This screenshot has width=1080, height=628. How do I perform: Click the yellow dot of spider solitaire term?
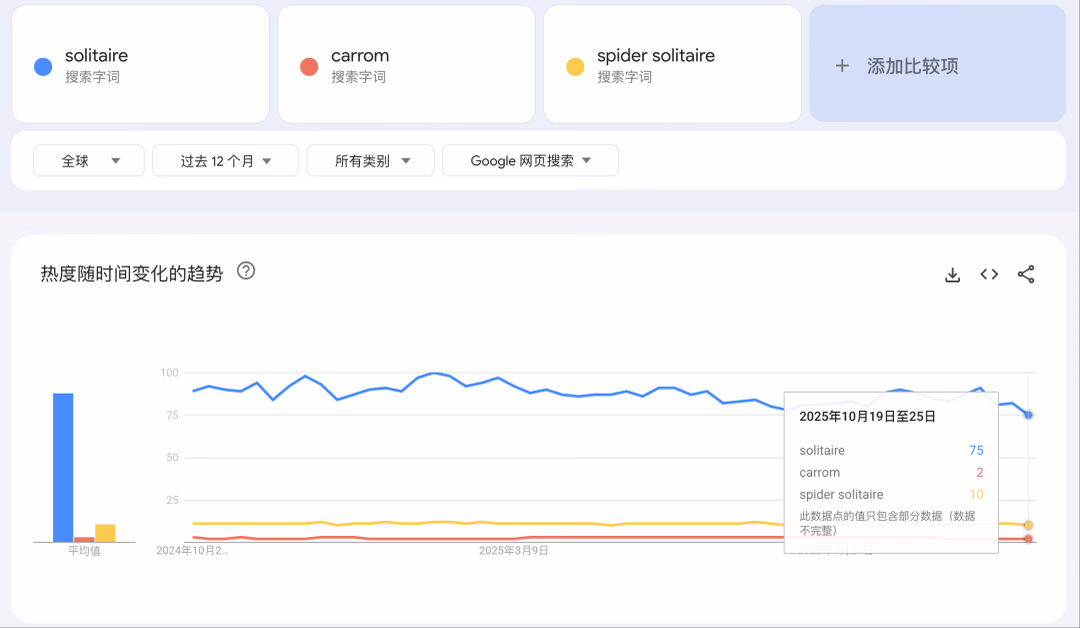(575, 67)
